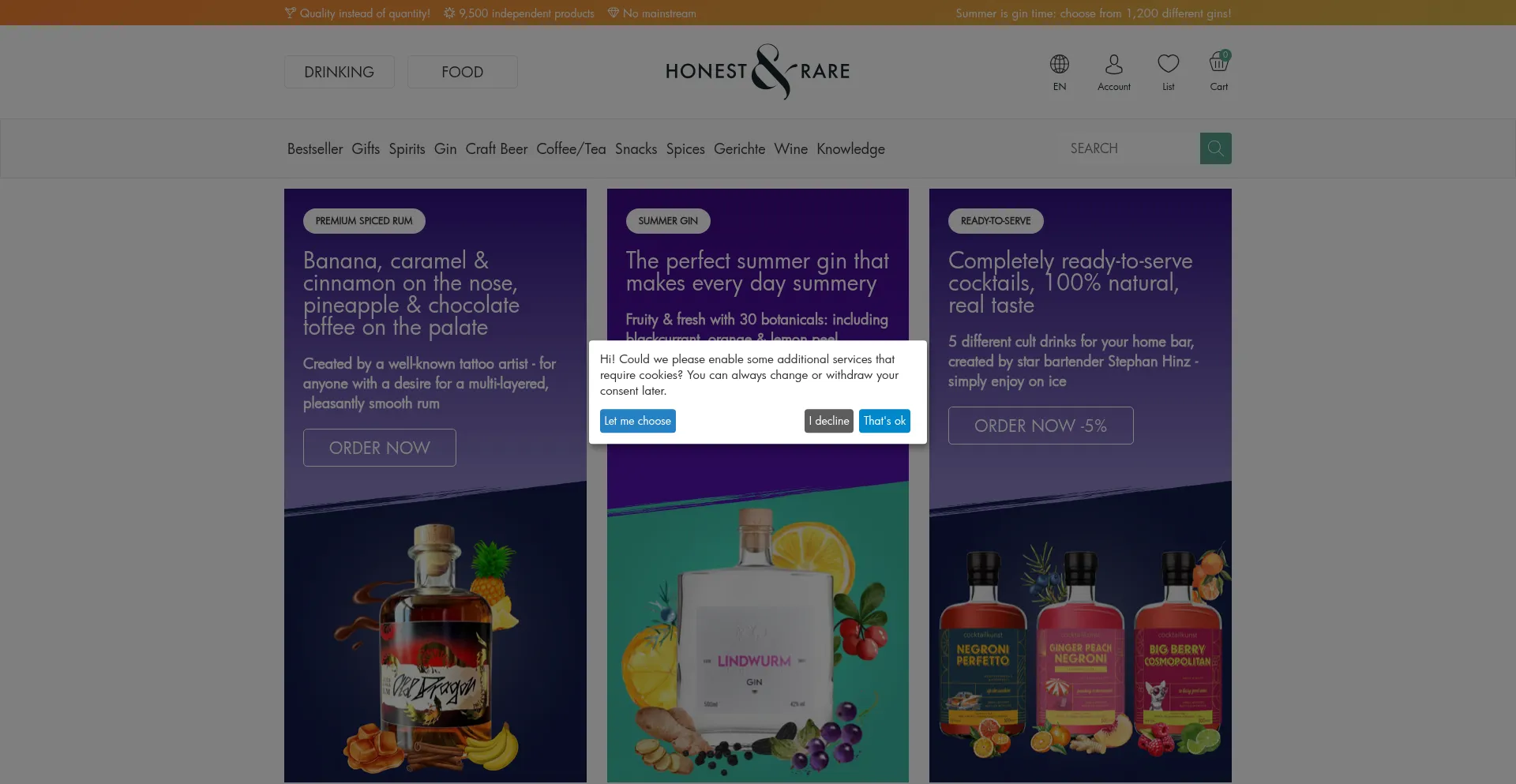Open the EN language globe icon

pos(1060,64)
